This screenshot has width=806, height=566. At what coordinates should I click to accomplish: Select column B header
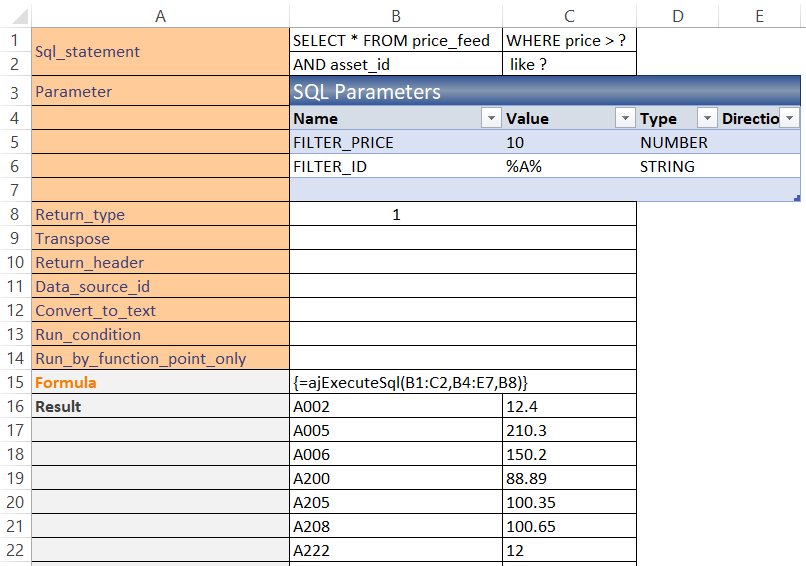[396, 16]
